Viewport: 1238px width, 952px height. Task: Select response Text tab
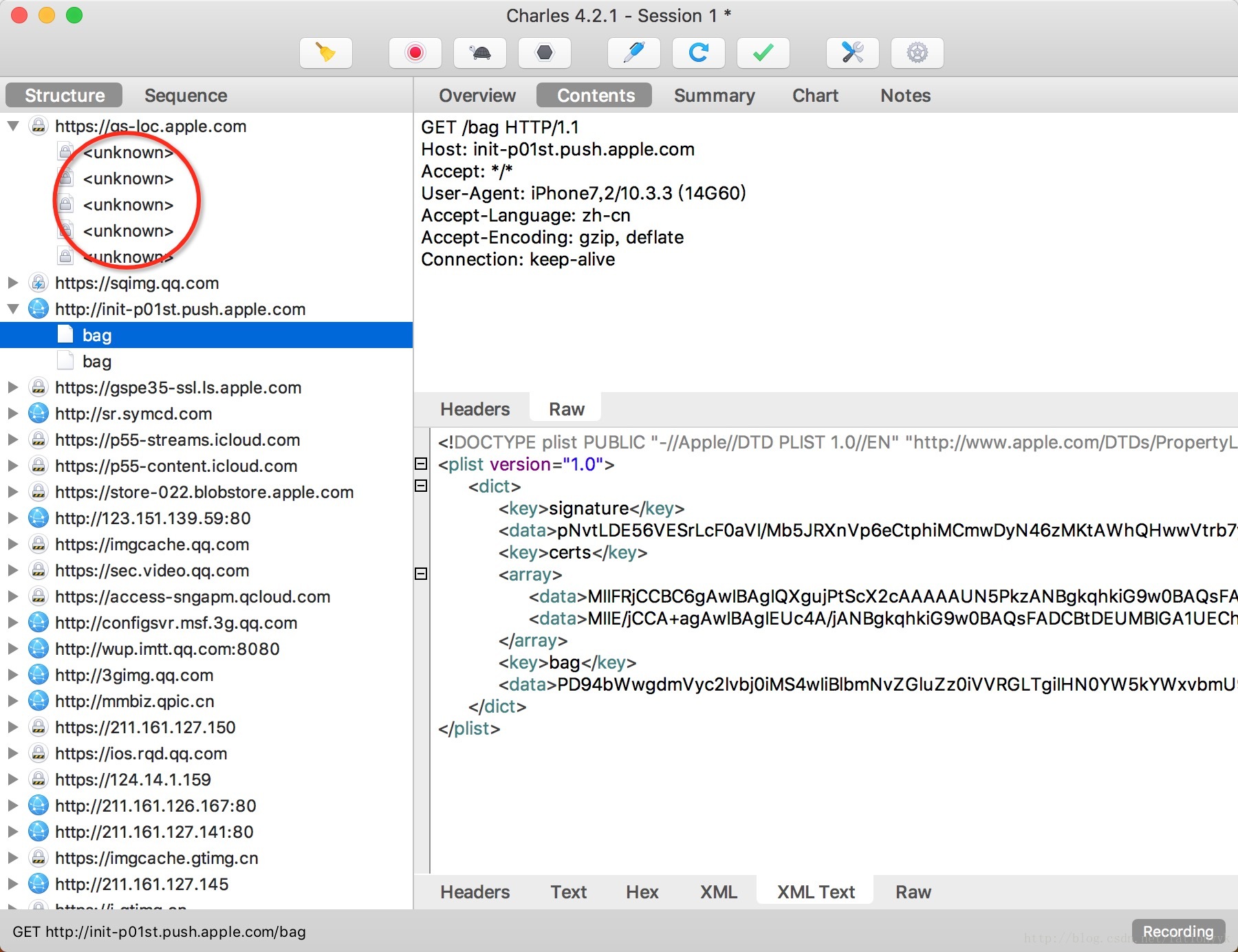(x=568, y=891)
